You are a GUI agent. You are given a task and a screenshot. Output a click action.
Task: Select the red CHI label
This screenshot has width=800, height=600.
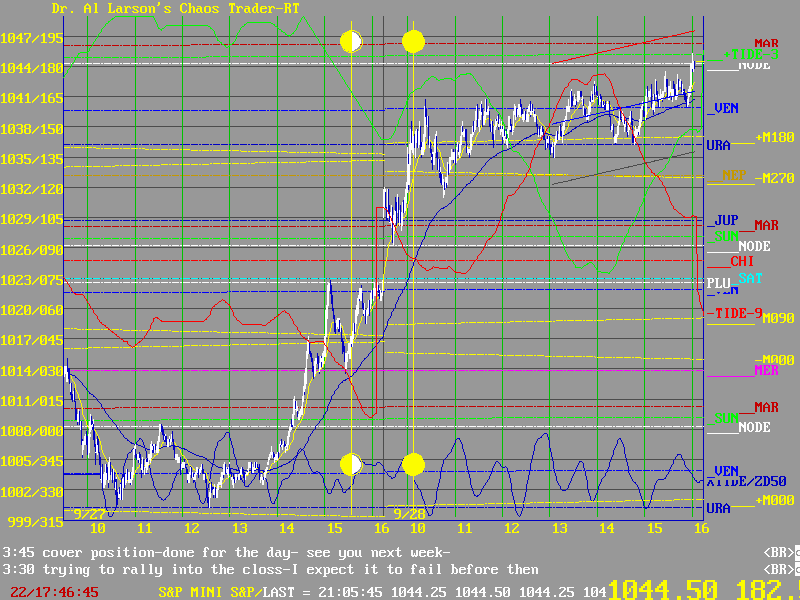(x=742, y=260)
